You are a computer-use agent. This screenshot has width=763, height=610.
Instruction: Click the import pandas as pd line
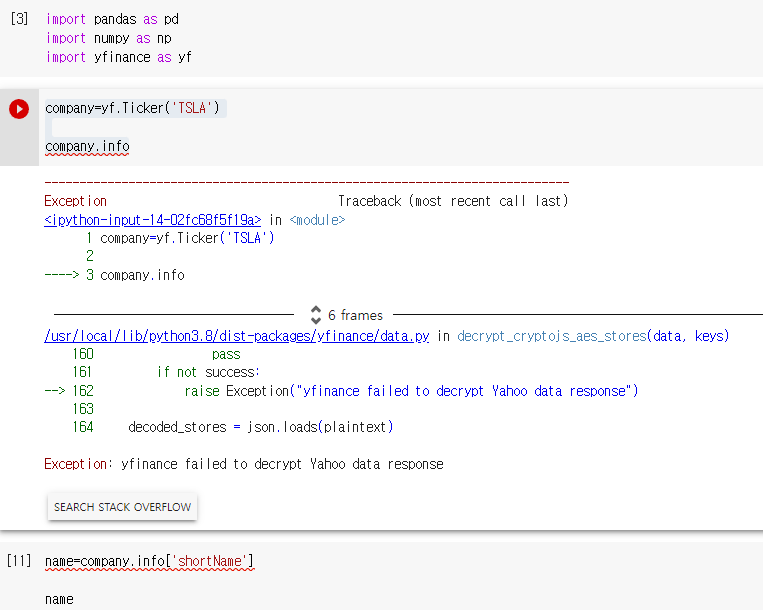112,19
